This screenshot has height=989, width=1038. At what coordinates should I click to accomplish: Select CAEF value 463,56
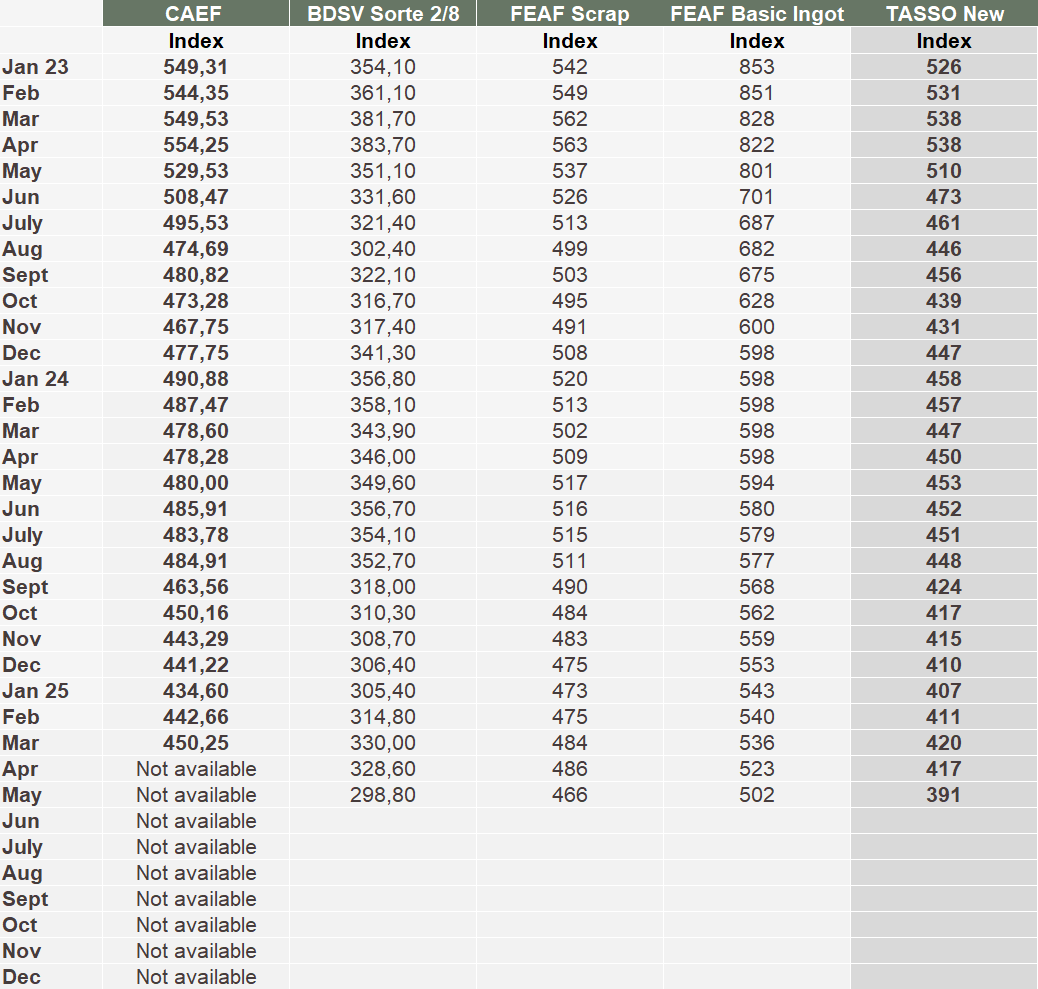(196, 587)
